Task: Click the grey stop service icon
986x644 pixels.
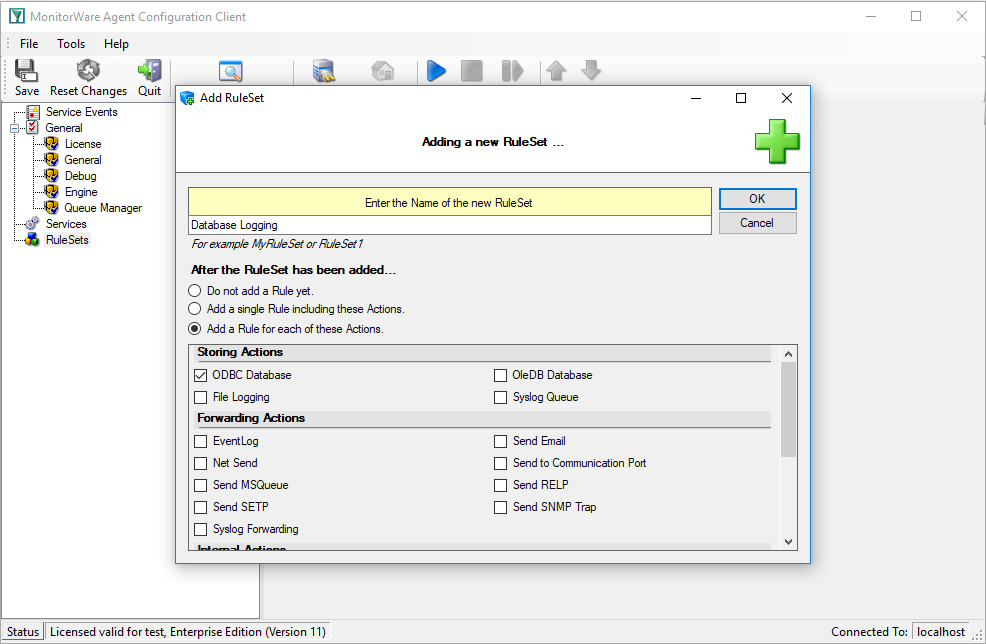Action: click(472, 71)
